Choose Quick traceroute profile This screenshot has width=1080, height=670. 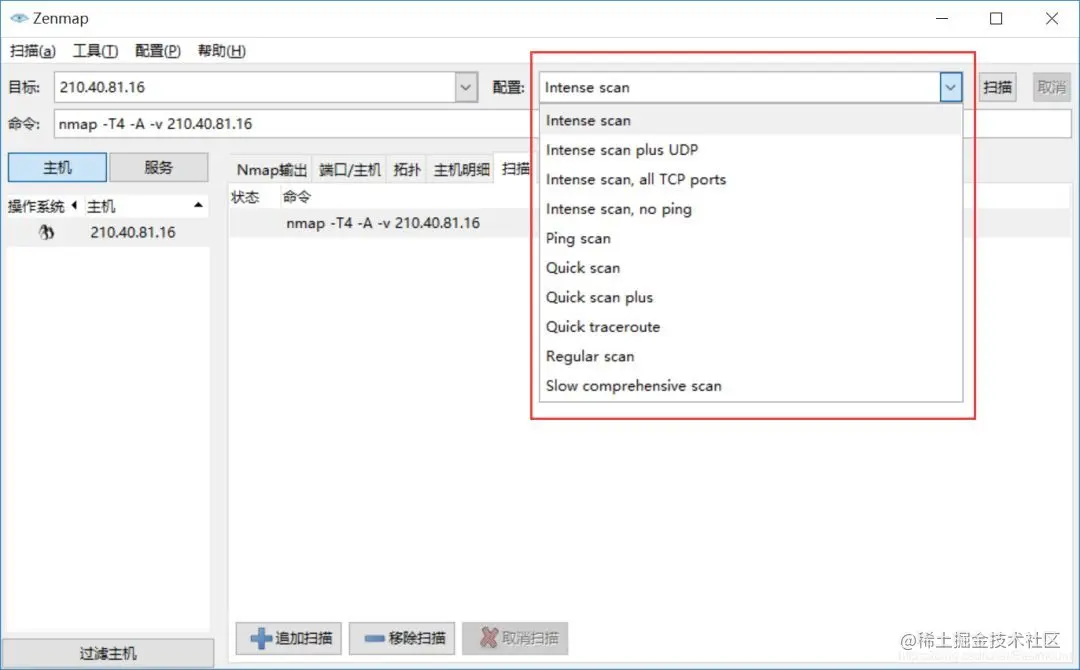[x=751, y=327]
